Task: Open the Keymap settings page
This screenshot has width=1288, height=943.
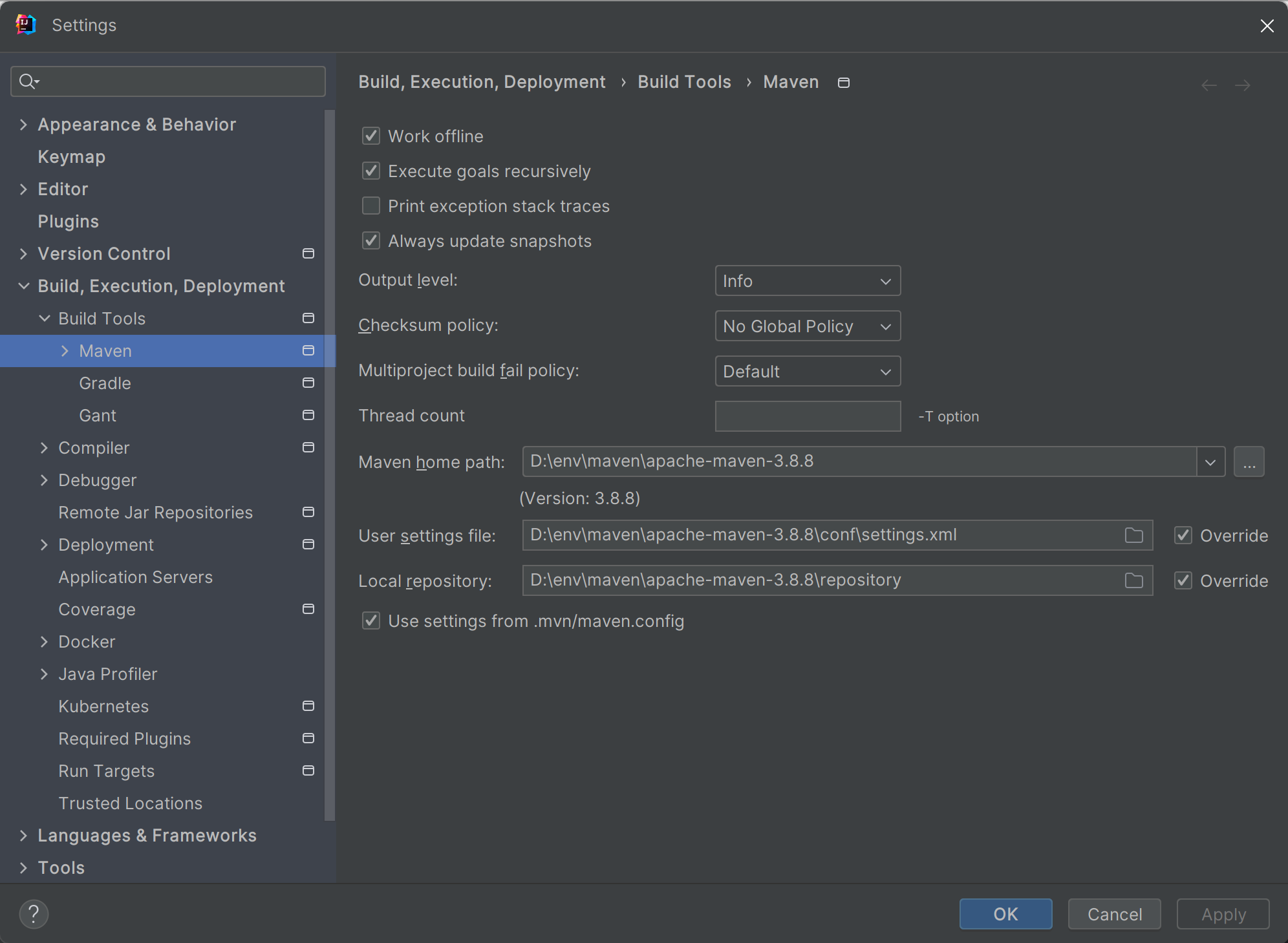Action: pyautogui.click(x=71, y=157)
